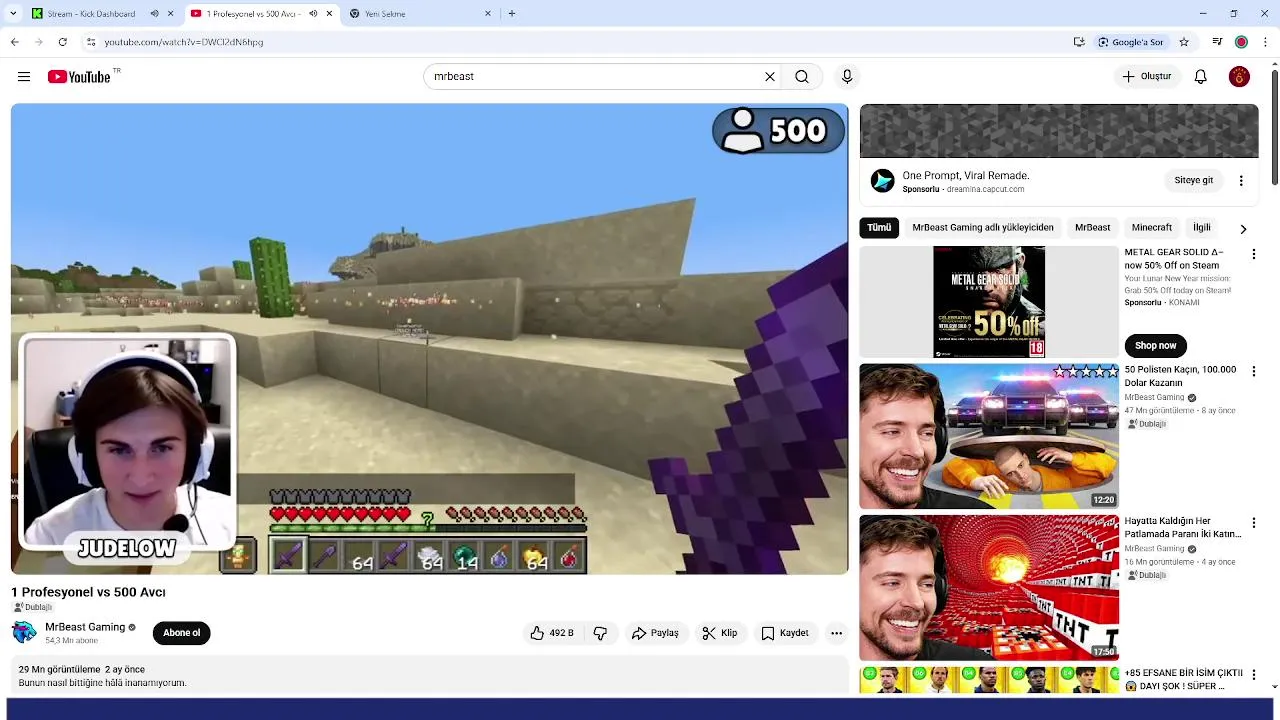Click the Siteye git ad button
The width and height of the screenshot is (1280, 720).
1194,181
